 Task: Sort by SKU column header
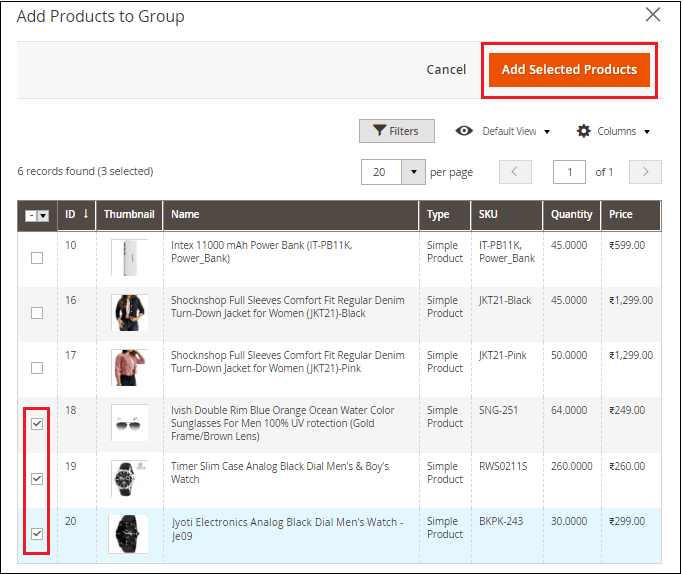[507, 214]
